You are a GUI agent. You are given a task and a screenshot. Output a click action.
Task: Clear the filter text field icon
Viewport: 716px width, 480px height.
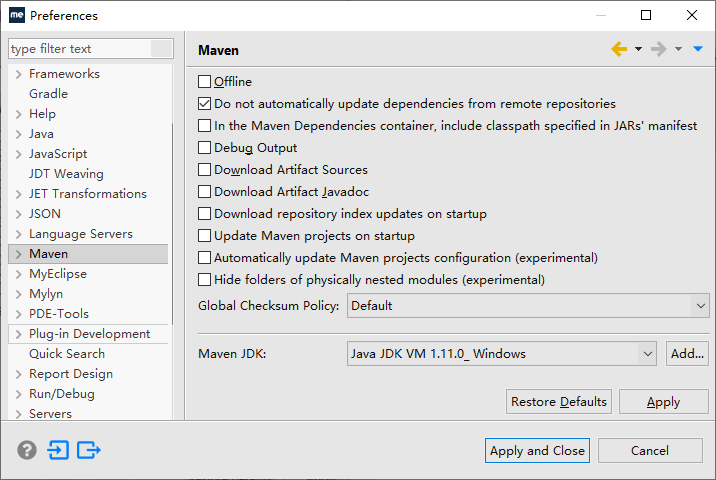pyautogui.click(x=162, y=49)
